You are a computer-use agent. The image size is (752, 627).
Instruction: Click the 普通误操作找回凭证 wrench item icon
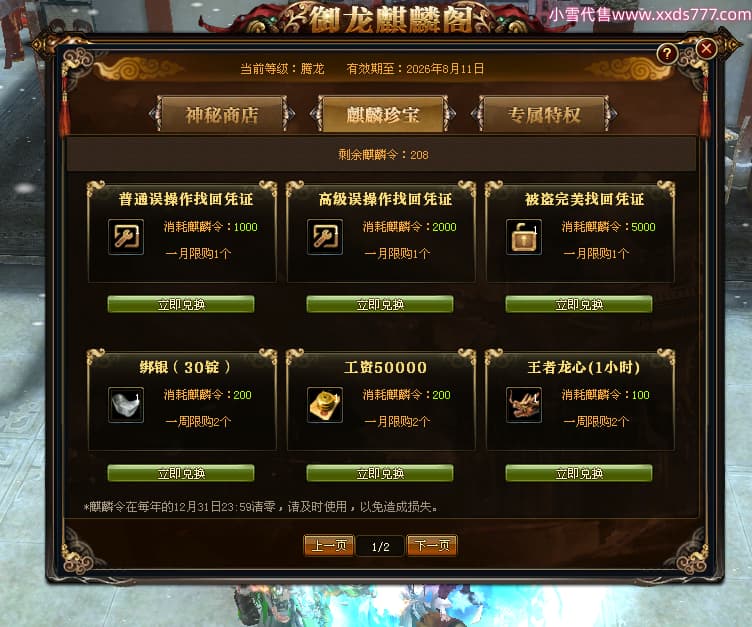(126, 237)
